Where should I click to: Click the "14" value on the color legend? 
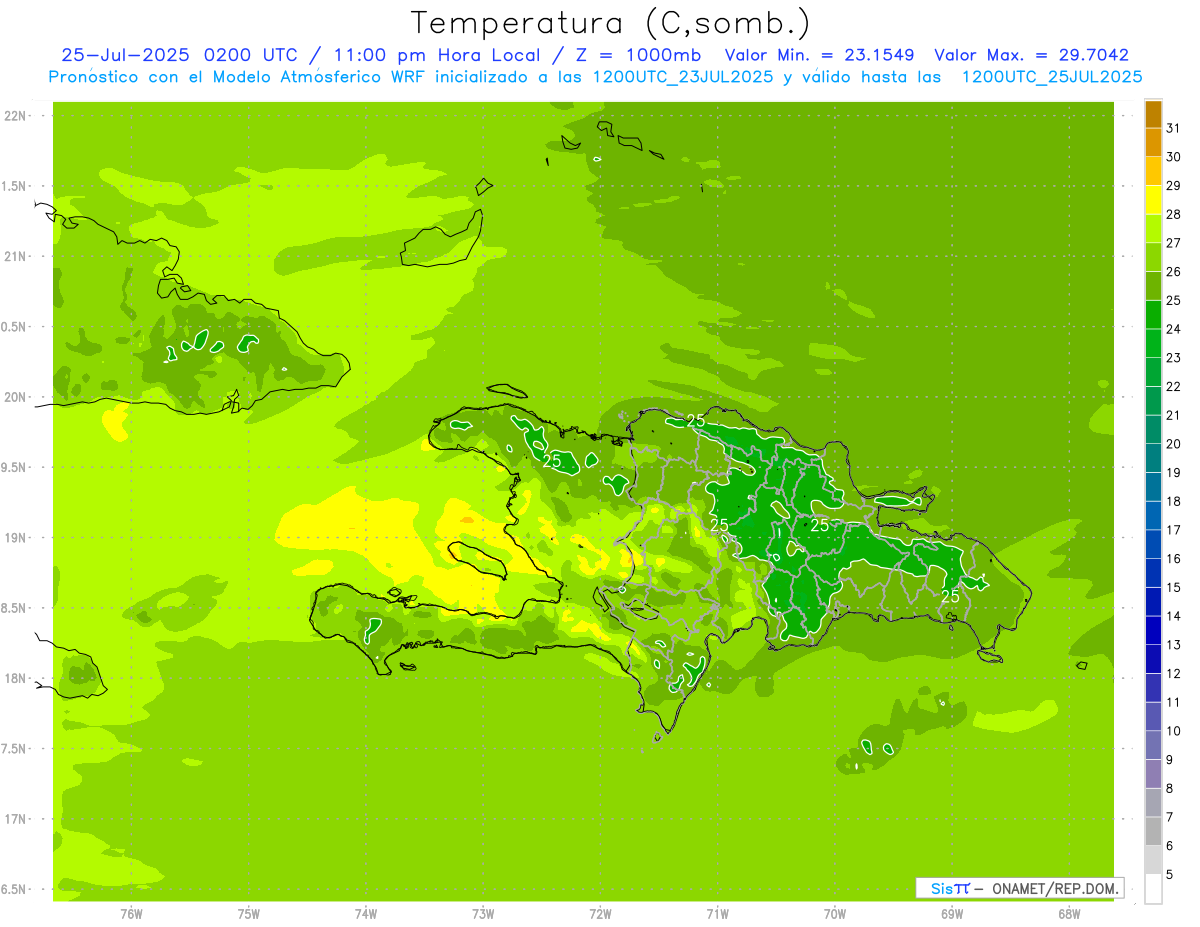tap(1174, 616)
